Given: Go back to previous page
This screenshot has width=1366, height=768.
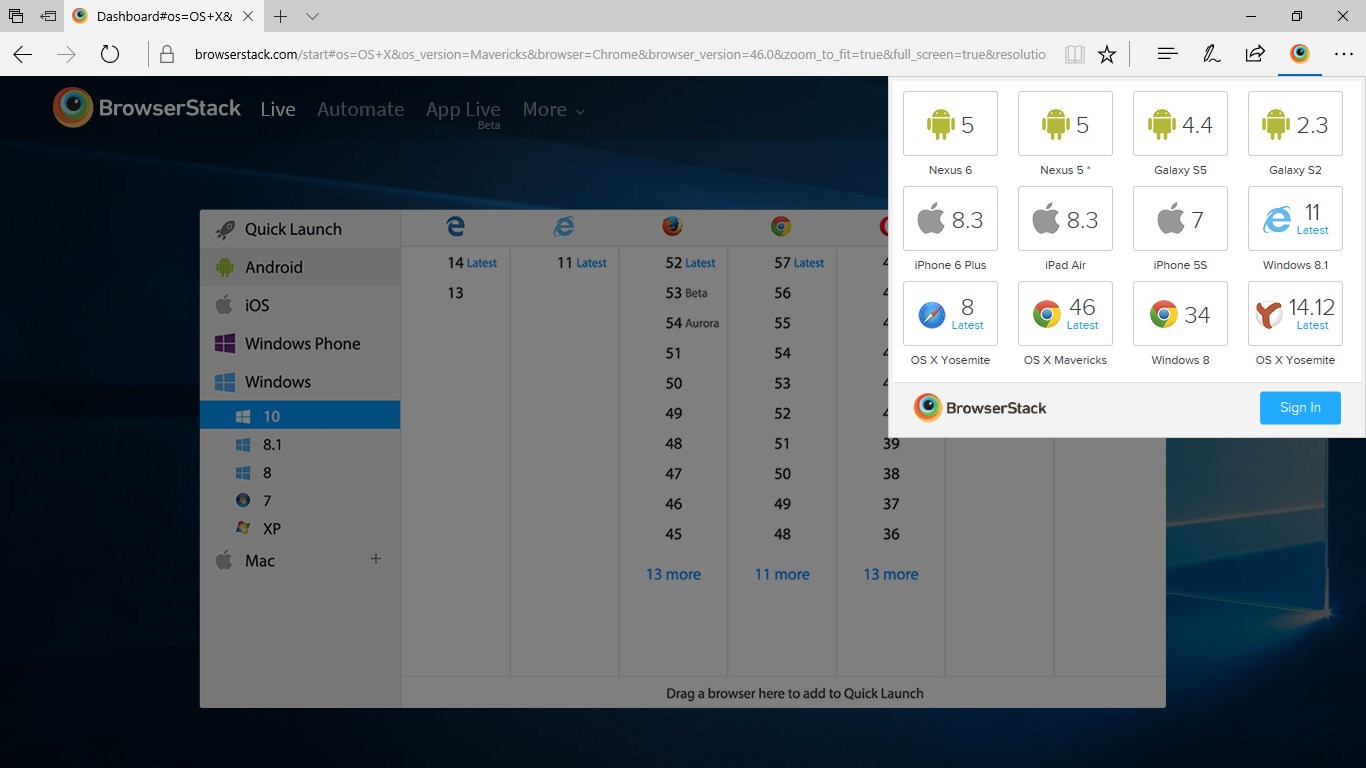Looking at the screenshot, I should (x=22, y=54).
